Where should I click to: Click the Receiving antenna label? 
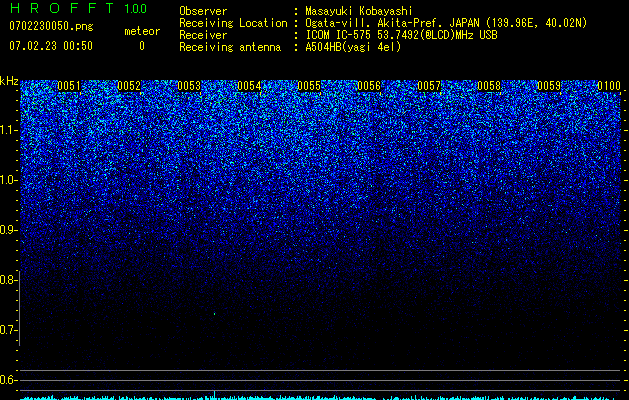pos(230,47)
